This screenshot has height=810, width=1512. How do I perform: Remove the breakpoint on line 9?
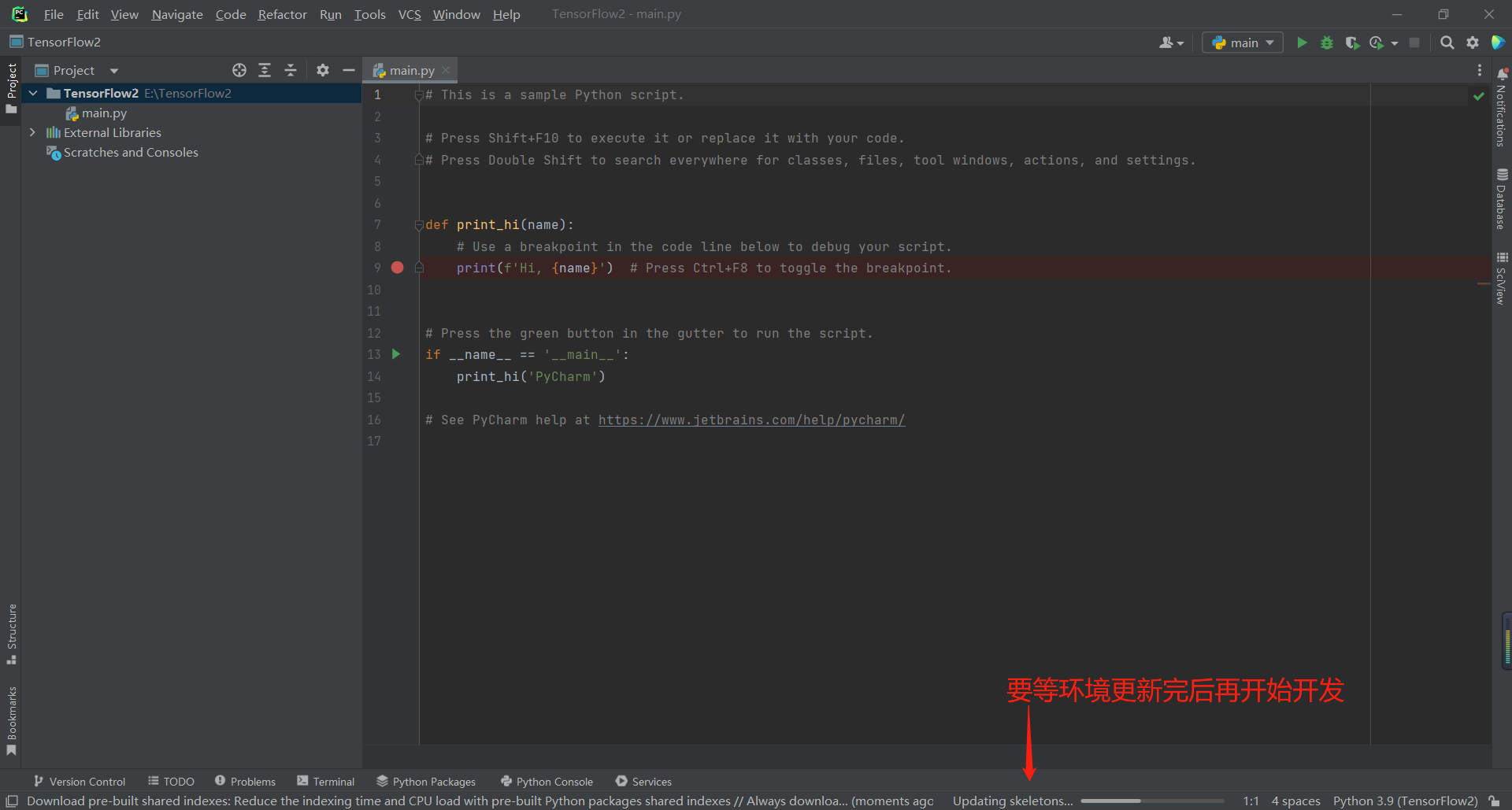tap(398, 268)
